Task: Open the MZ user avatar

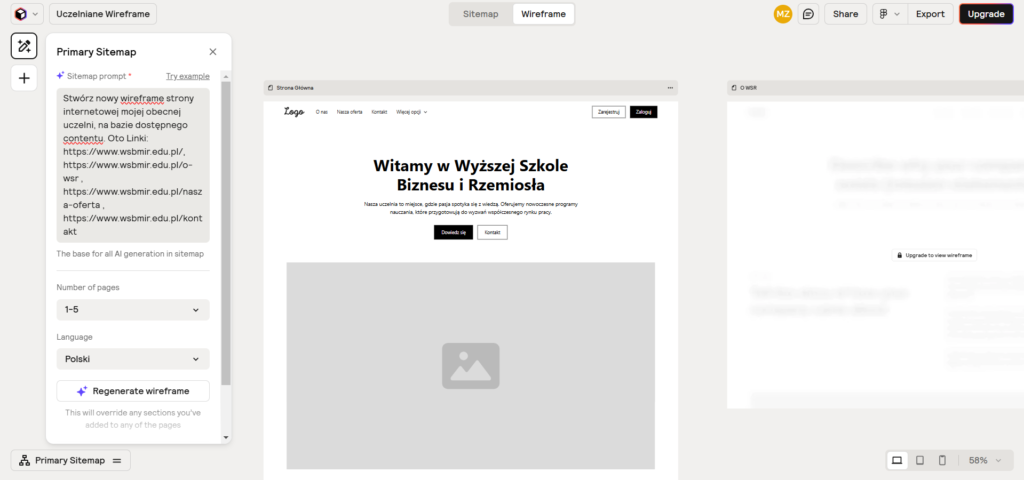Action: coord(782,14)
